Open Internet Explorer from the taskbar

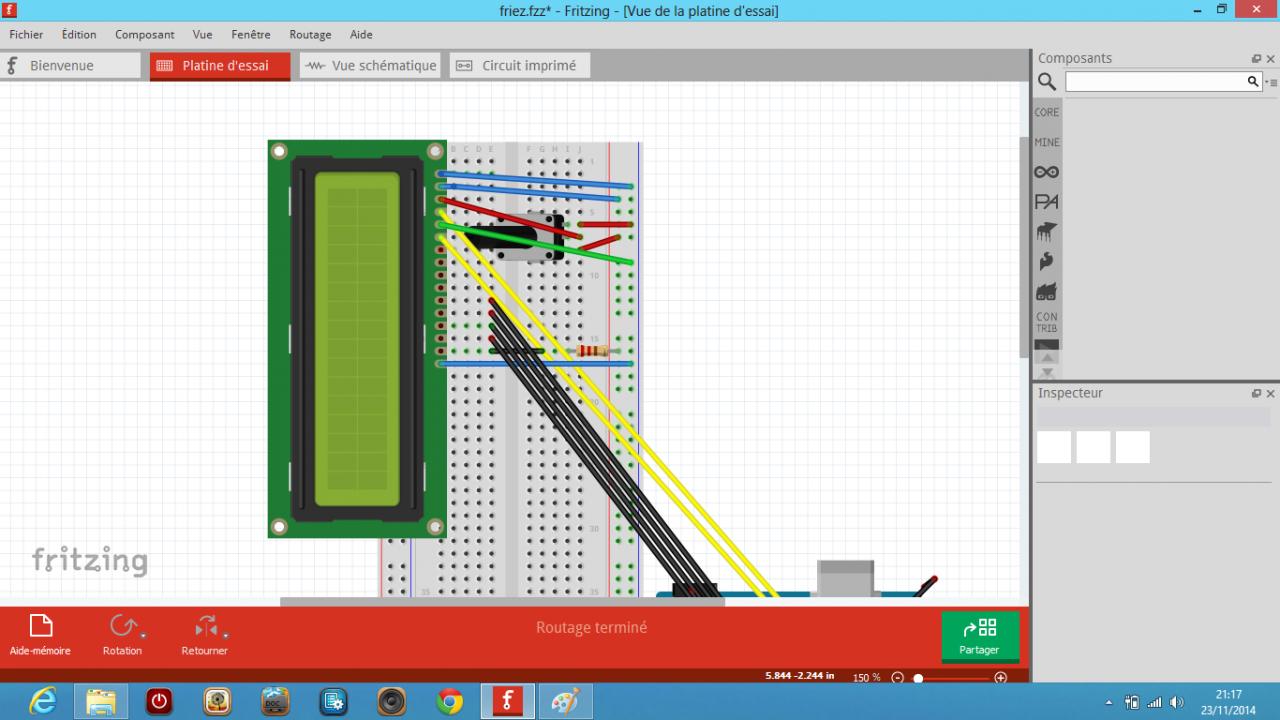43,702
